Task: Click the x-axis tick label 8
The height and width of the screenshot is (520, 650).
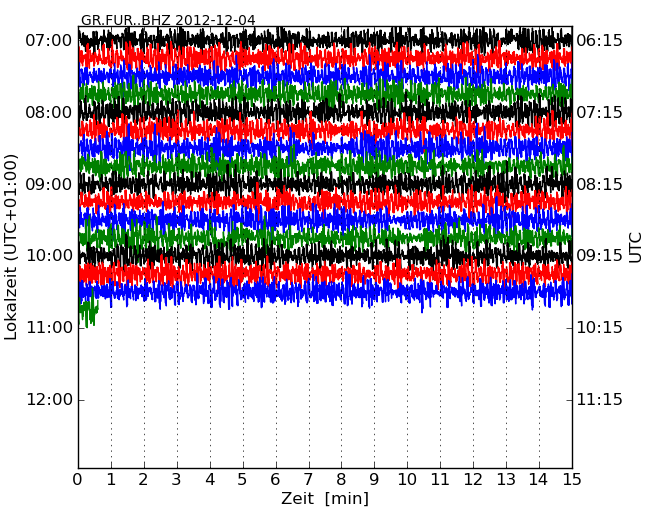Action: [341, 480]
